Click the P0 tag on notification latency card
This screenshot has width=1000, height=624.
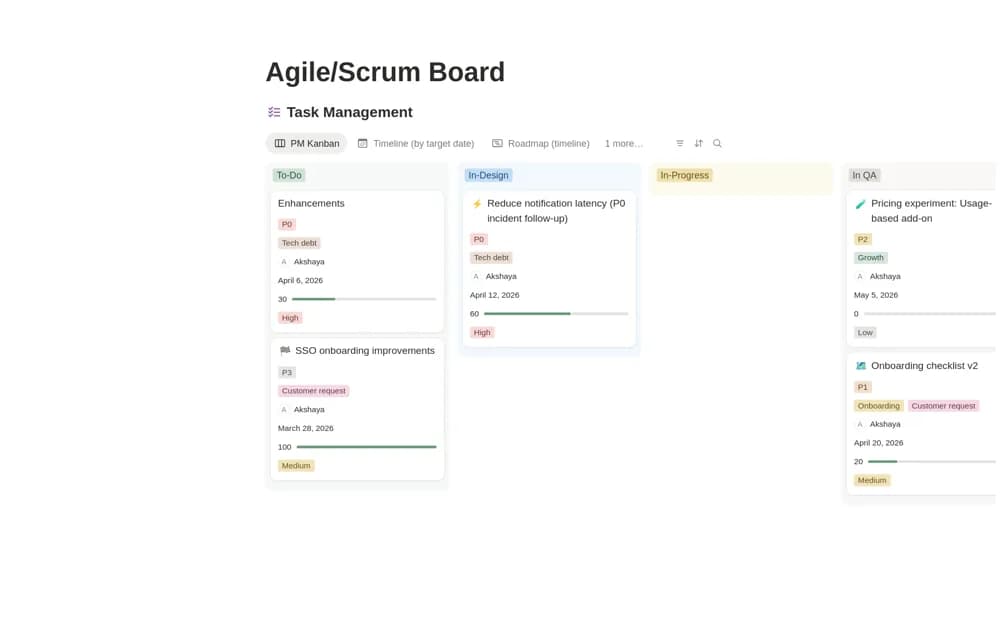[479, 239]
